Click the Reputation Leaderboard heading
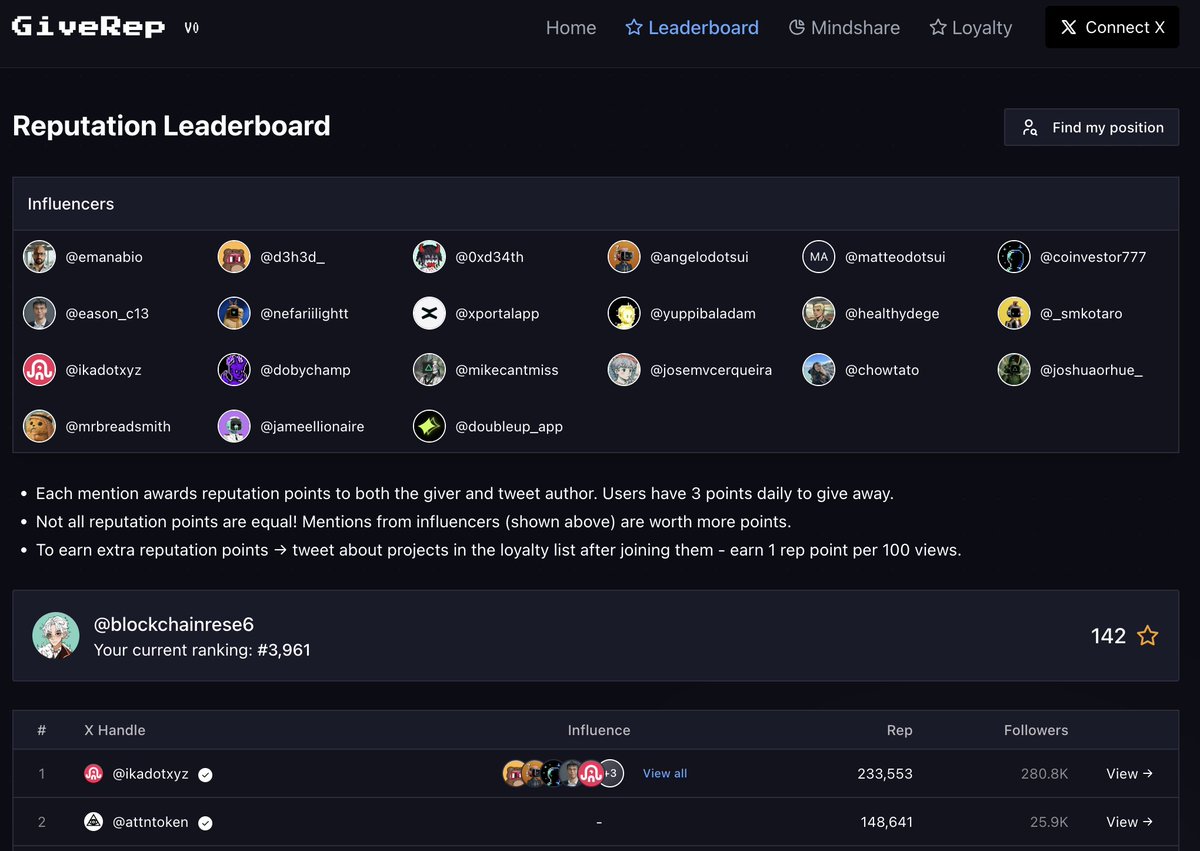Image resolution: width=1200 pixels, height=851 pixels. point(171,126)
